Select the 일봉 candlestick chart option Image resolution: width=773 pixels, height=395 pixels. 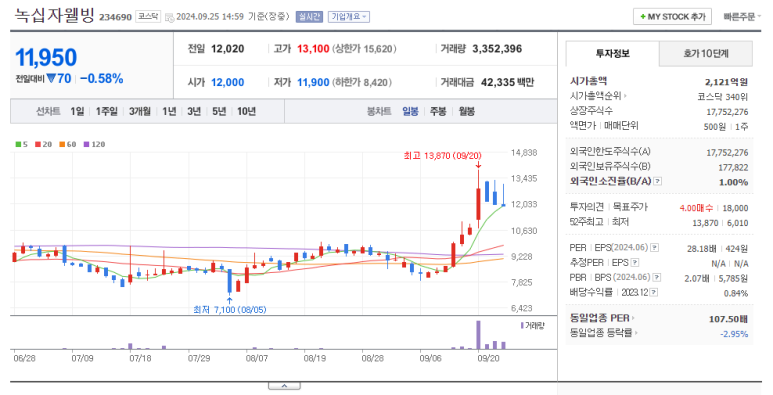coord(410,111)
